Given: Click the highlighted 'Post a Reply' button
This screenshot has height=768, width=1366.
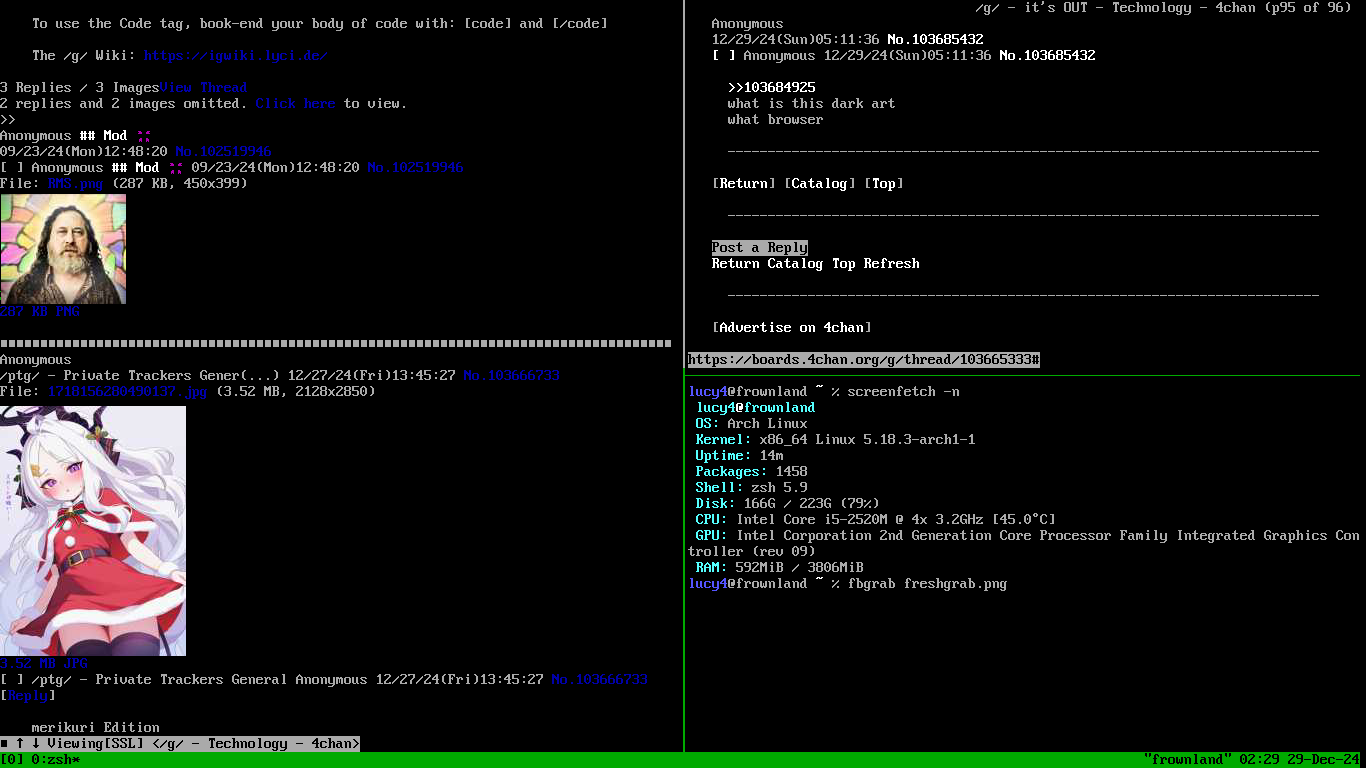Looking at the screenshot, I should (x=759, y=247).
